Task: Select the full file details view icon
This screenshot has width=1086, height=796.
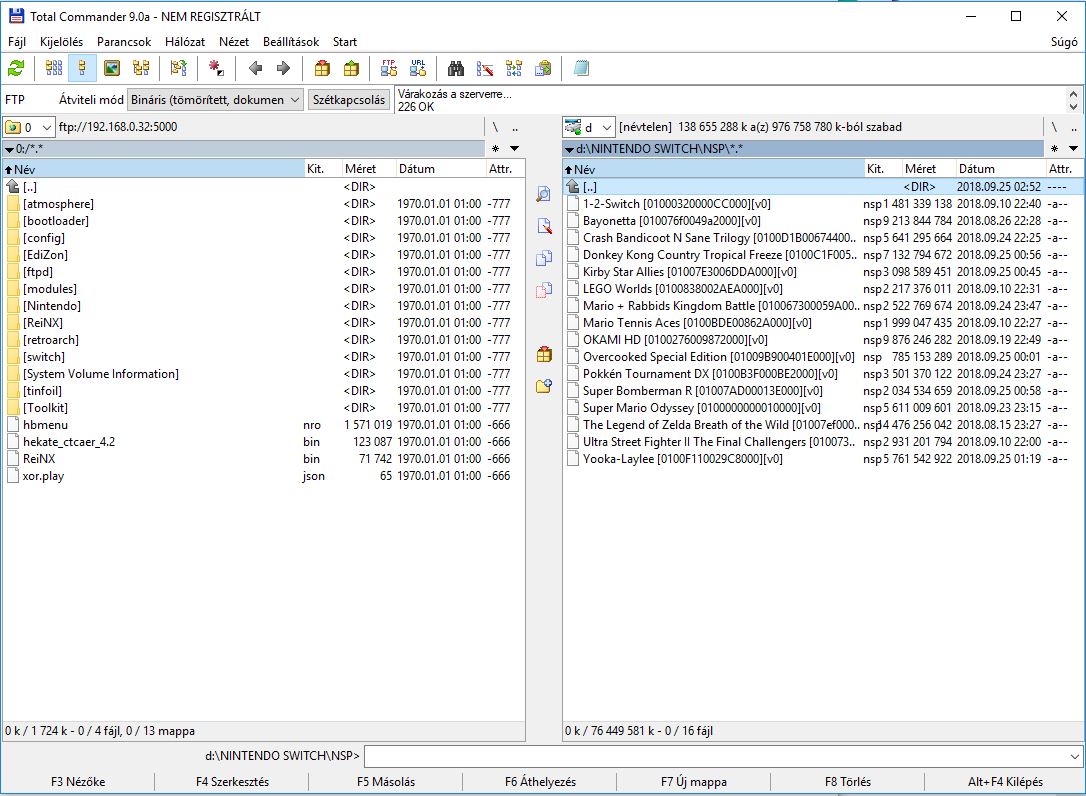Action: [x=82, y=68]
